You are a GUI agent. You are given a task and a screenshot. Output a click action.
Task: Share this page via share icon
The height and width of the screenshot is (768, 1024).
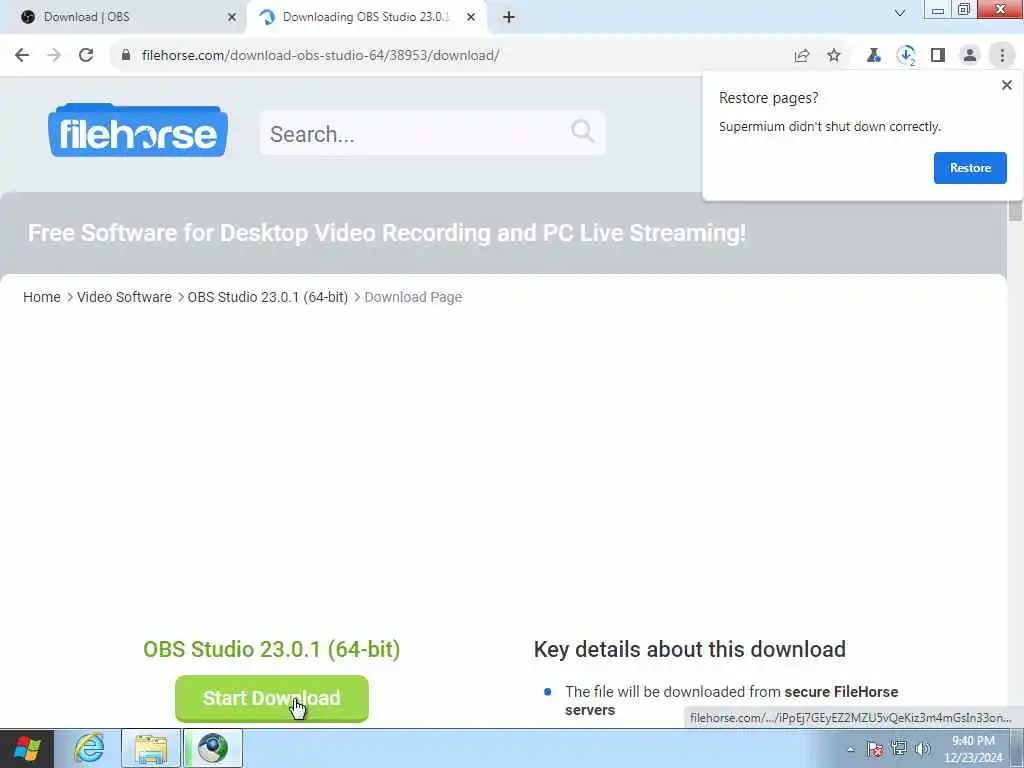click(802, 56)
